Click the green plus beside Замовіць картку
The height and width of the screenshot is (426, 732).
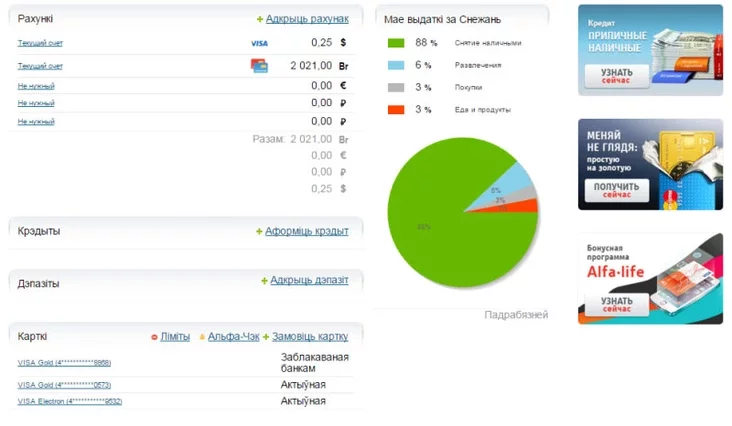pos(266,337)
